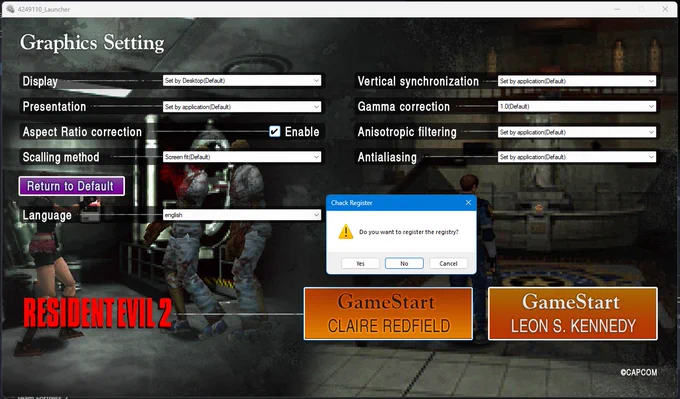The height and width of the screenshot is (399, 680).
Task: Close the 4249110_Launcher window
Action: click(x=665, y=9)
